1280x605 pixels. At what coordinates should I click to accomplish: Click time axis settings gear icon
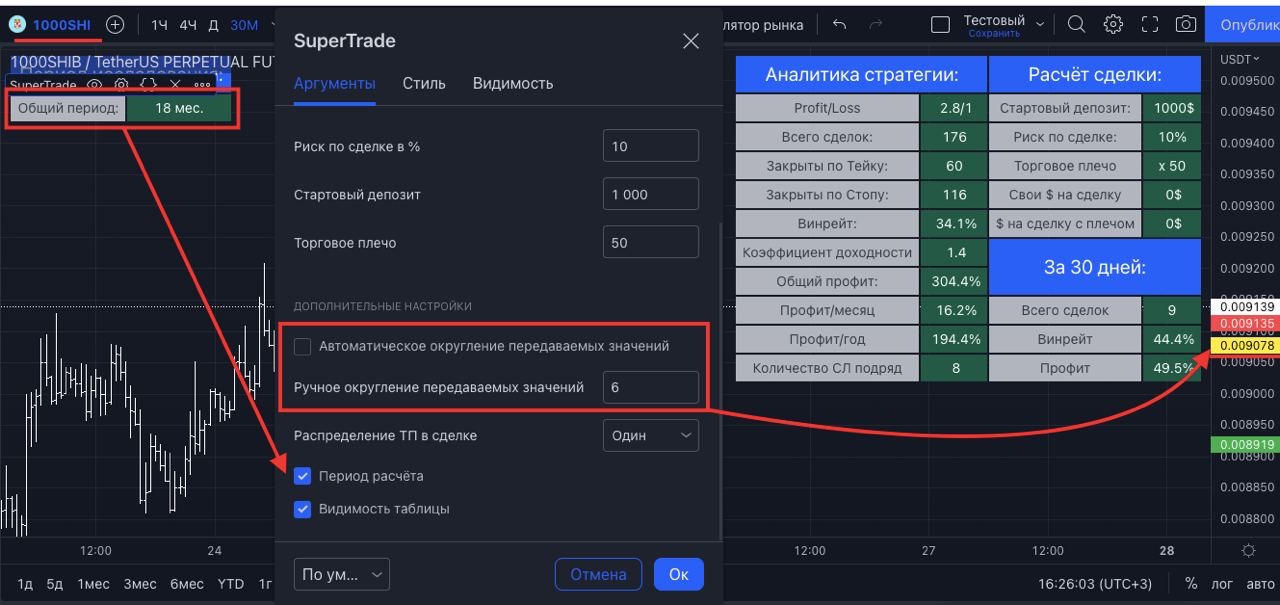tap(1248, 551)
